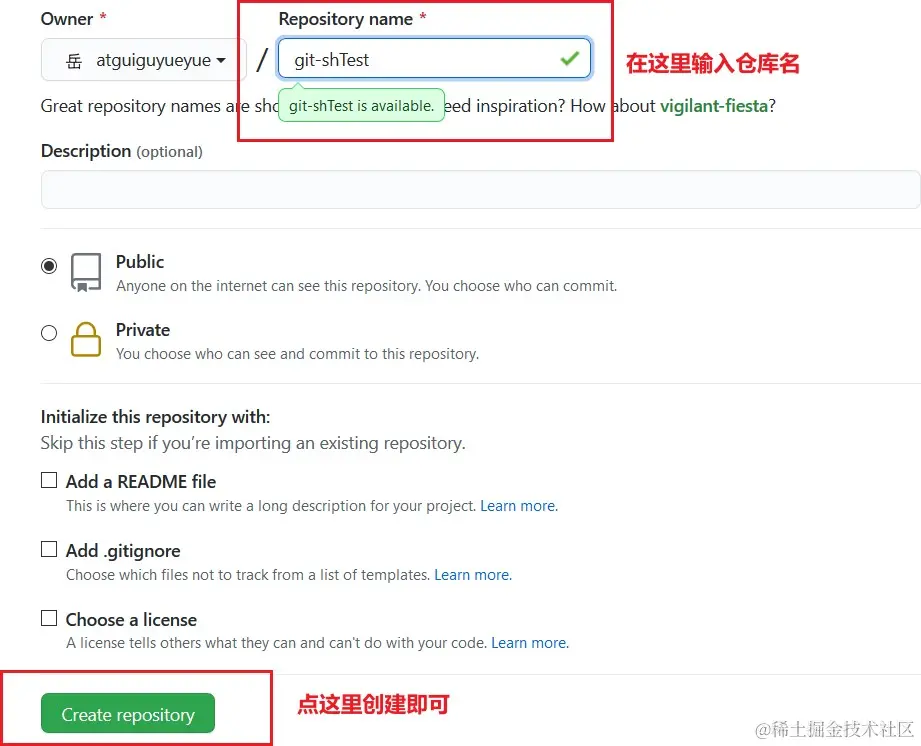Click into the Description text field
921x746 pixels.
[x=480, y=189]
